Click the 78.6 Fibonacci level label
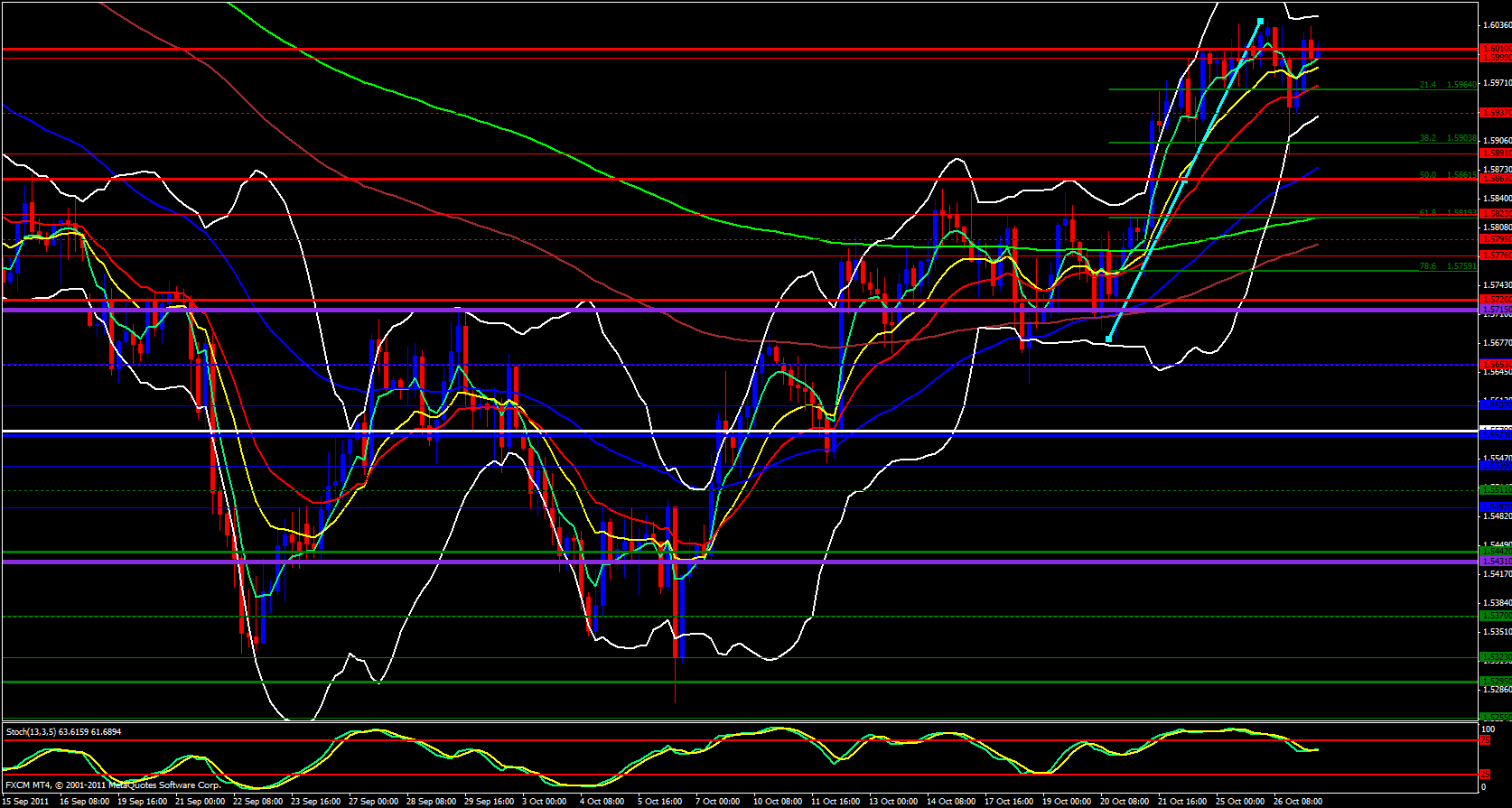The height and width of the screenshot is (808, 1512). coord(1427,266)
